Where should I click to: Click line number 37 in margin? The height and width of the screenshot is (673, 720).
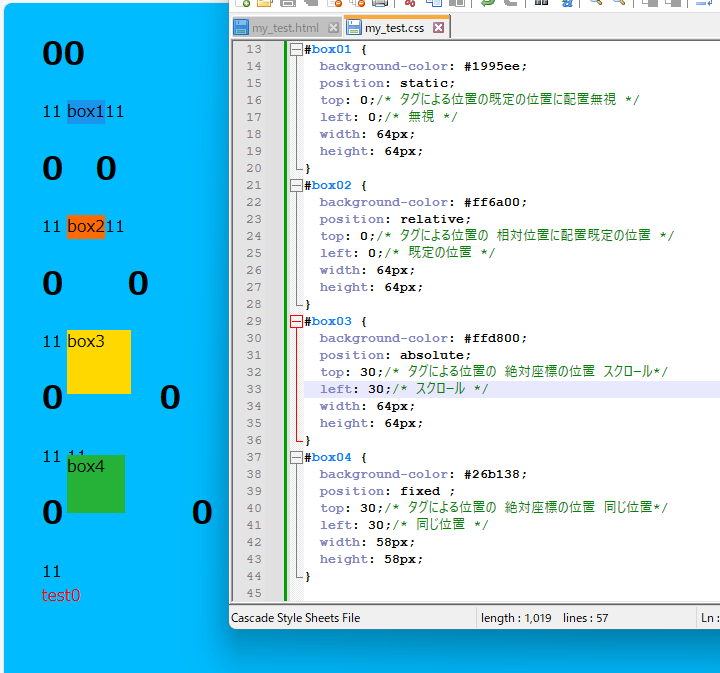click(253, 457)
